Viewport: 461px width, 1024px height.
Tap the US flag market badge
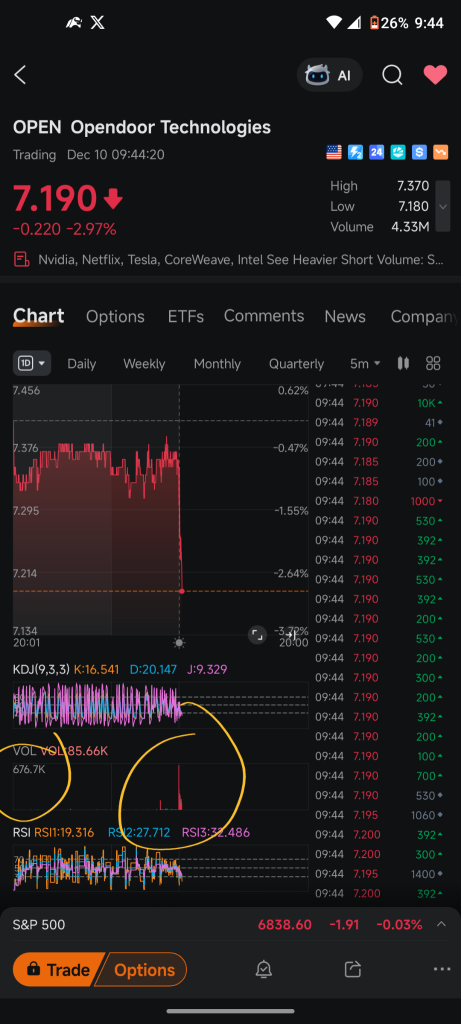pos(334,152)
